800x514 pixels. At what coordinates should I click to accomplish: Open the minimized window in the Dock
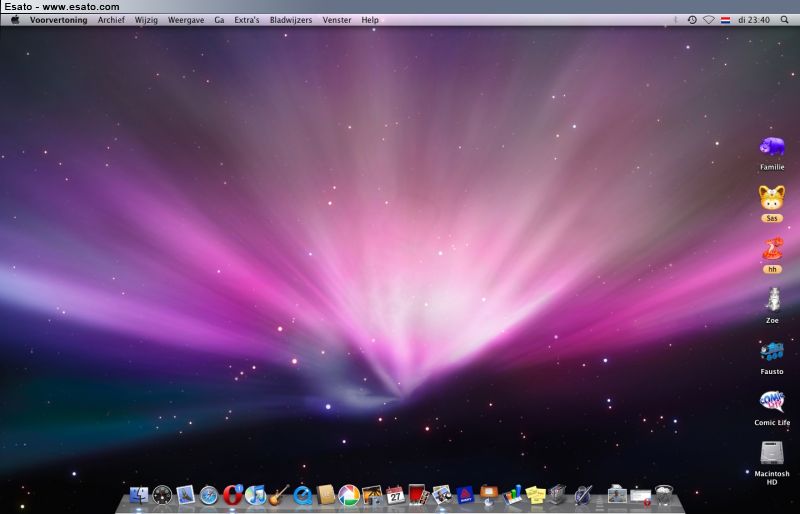coord(641,496)
